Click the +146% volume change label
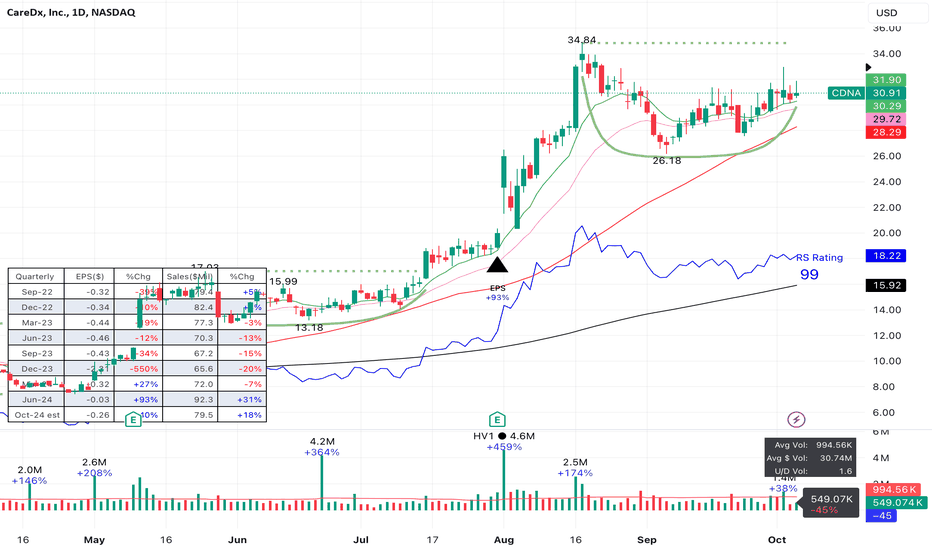 pyautogui.click(x=30, y=480)
